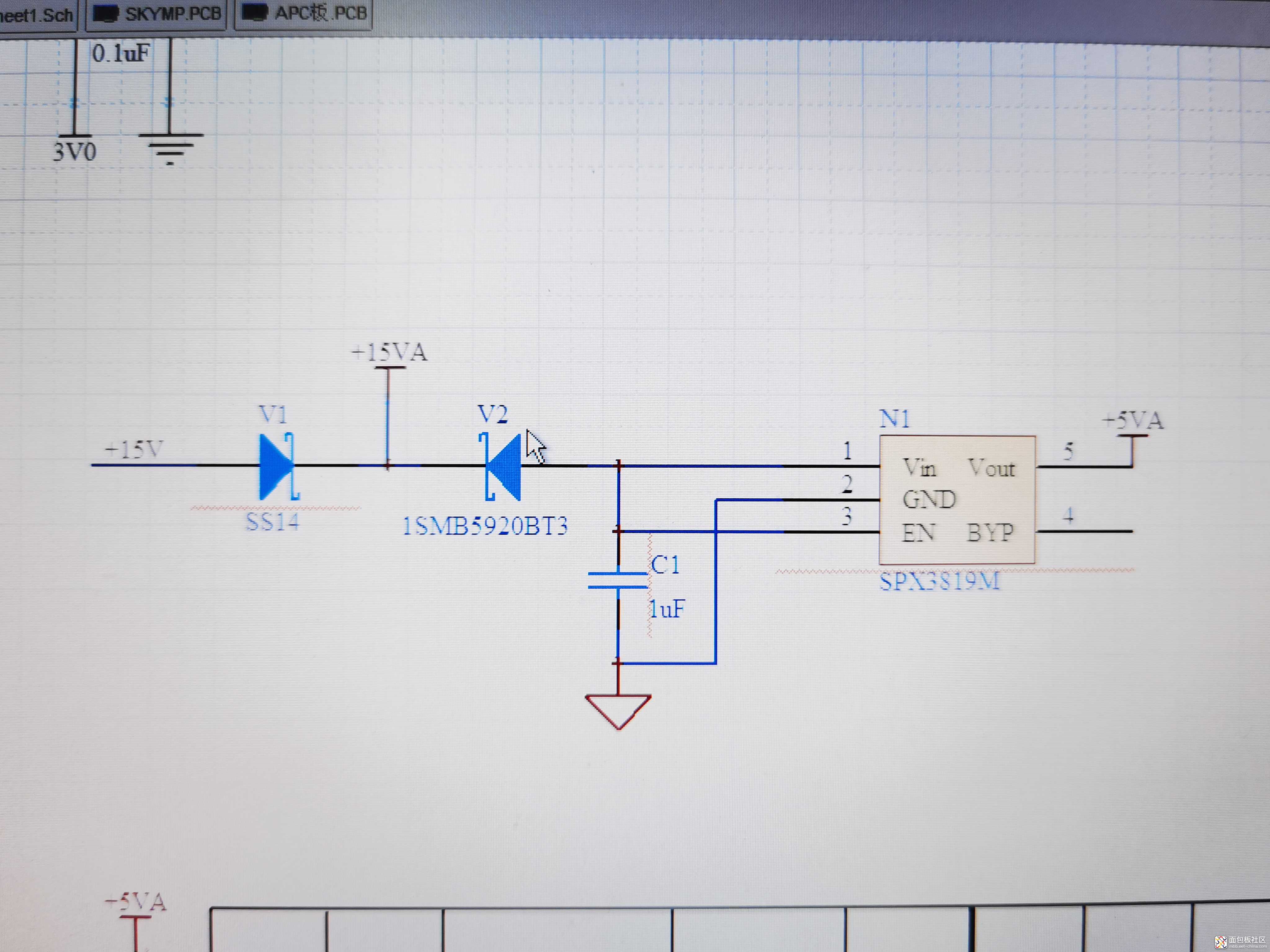The width and height of the screenshot is (1270, 952).
Task: Click the GND pin name on N1
Action: coord(929,499)
